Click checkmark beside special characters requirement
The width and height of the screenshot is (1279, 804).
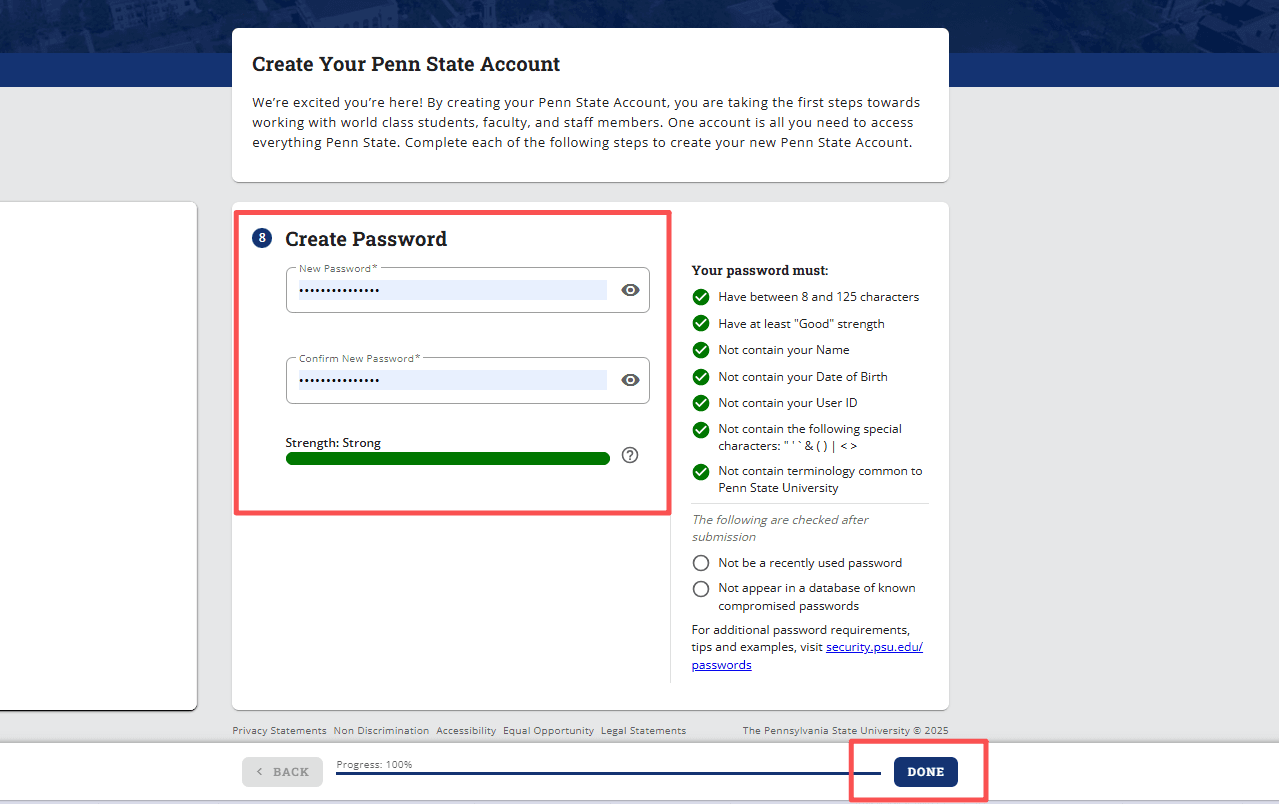(701, 430)
